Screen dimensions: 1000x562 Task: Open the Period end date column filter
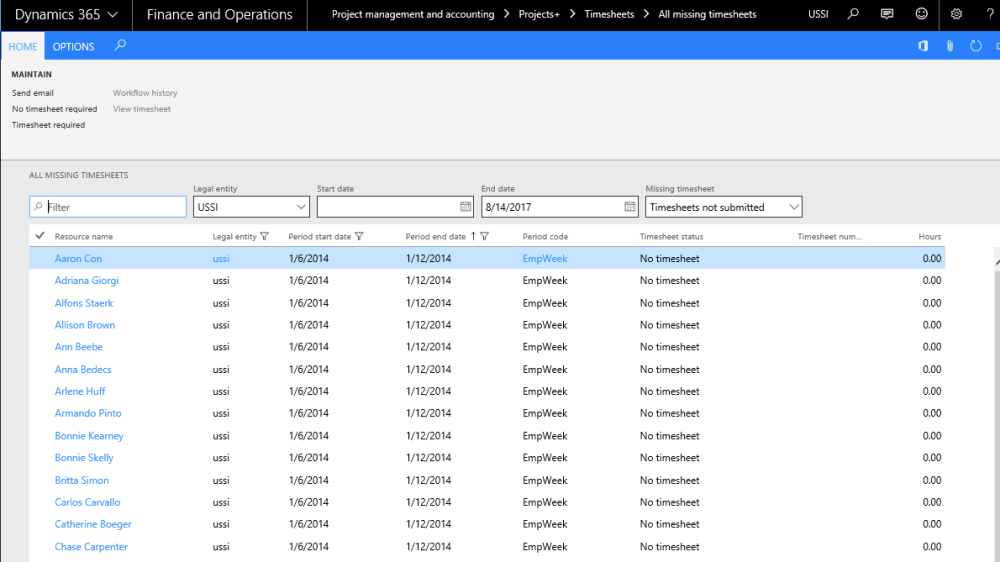485,237
